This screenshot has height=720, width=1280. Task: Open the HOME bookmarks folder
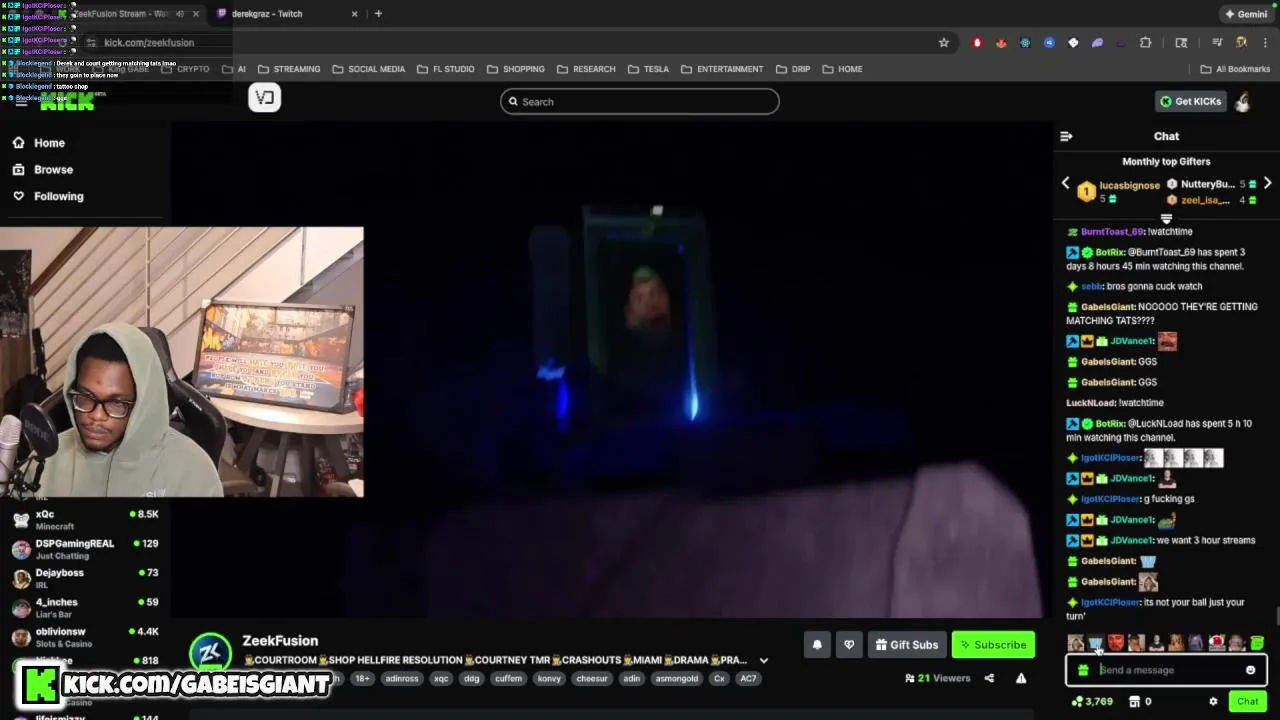pos(842,69)
